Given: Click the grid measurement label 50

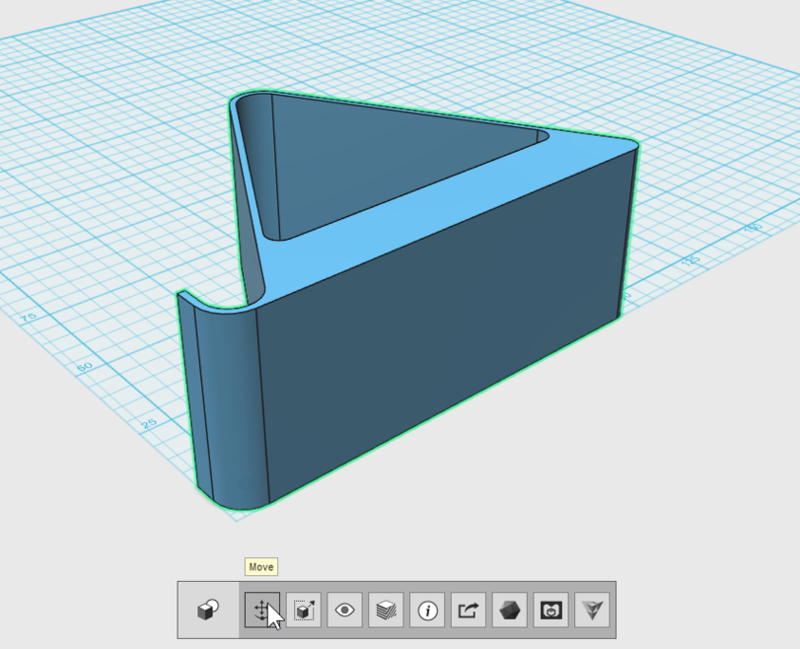Looking at the screenshot, I should 85,367.
